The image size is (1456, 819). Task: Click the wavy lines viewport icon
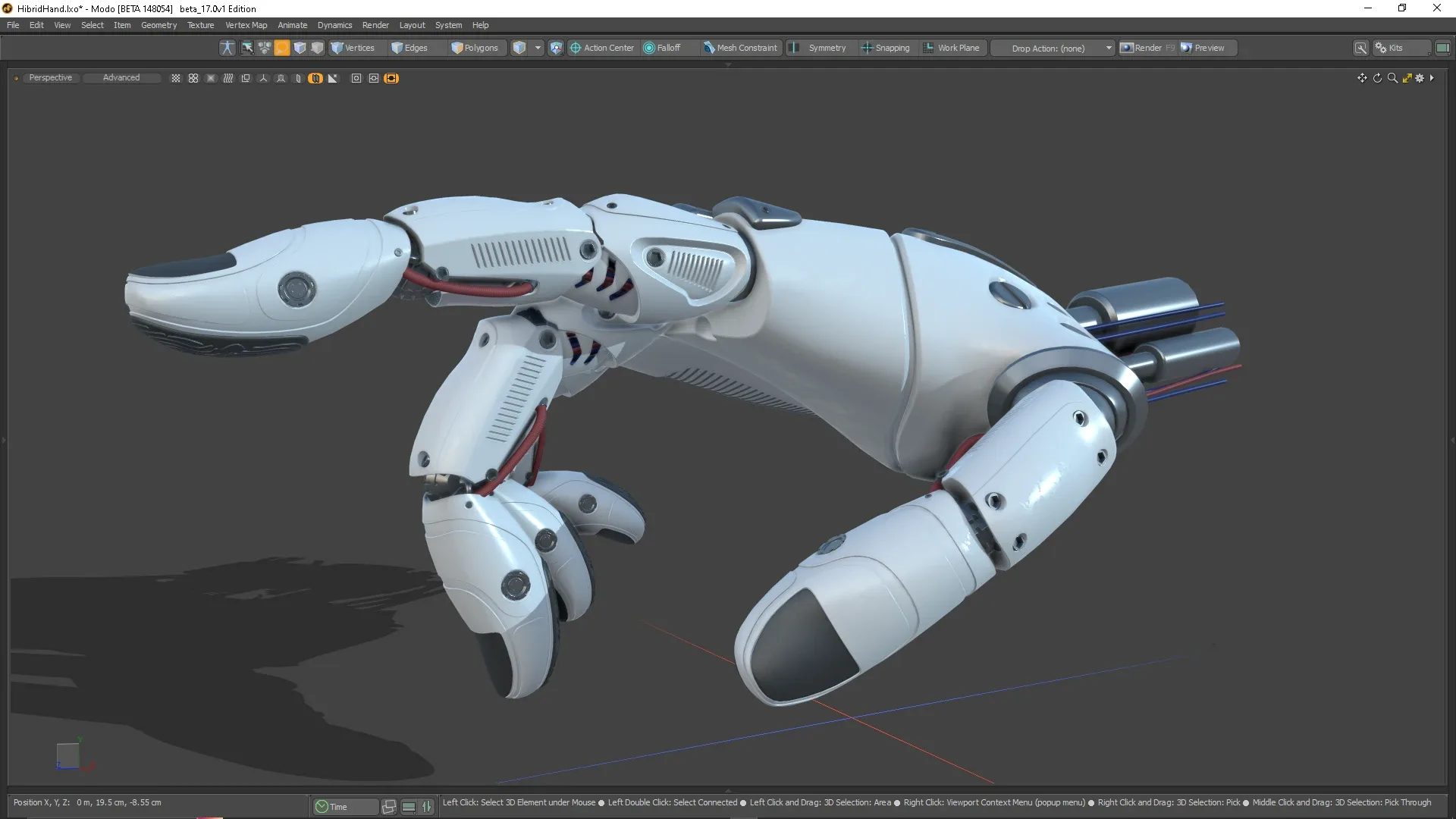tap(228, 78)
